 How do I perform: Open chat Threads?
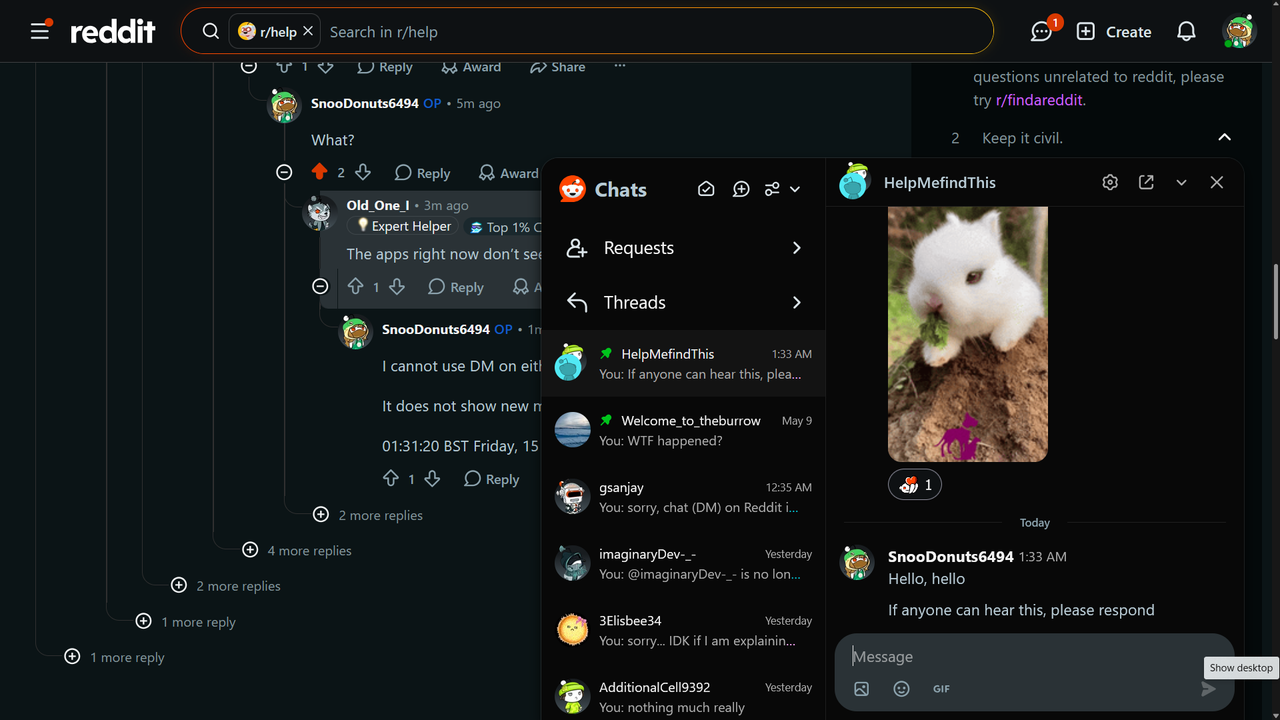[684, 302]
